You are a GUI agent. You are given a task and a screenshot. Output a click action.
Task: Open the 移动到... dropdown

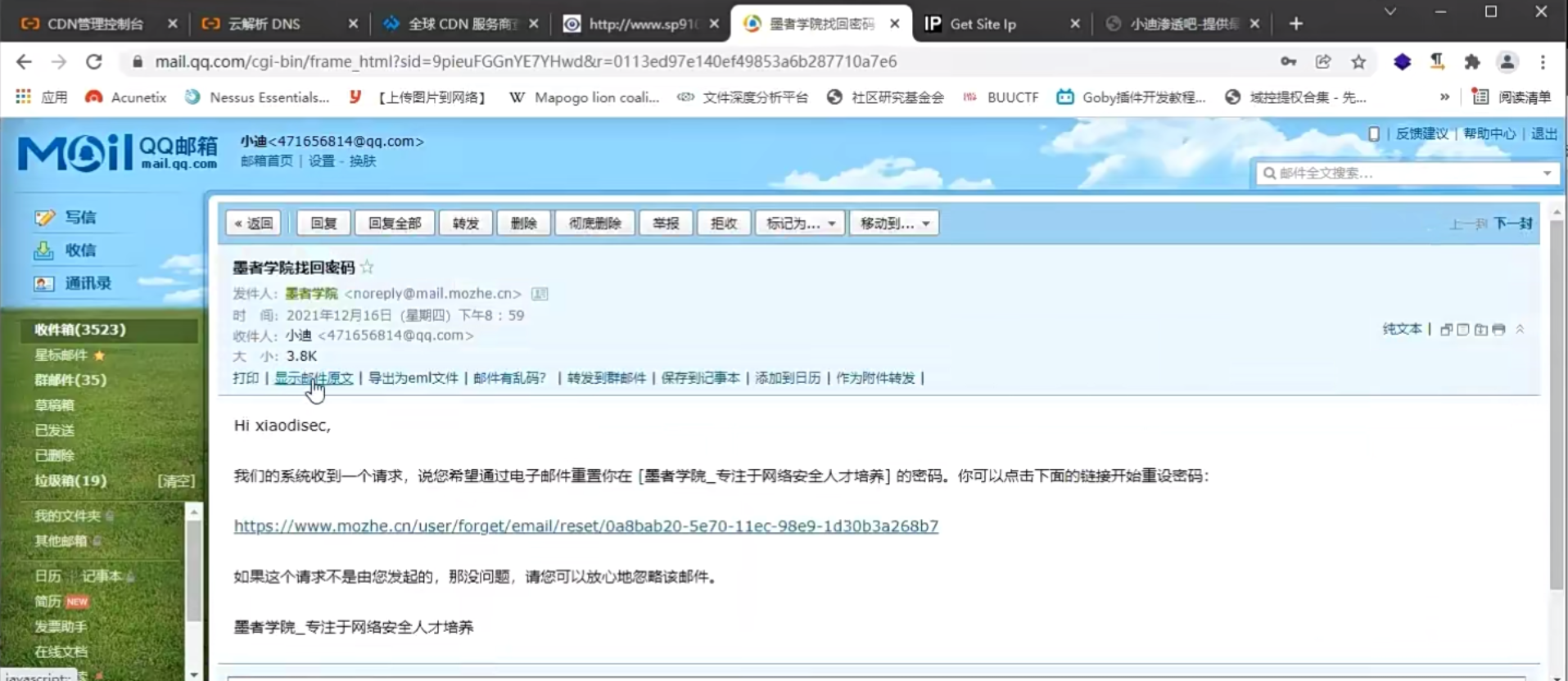click(x=894, y=223)
